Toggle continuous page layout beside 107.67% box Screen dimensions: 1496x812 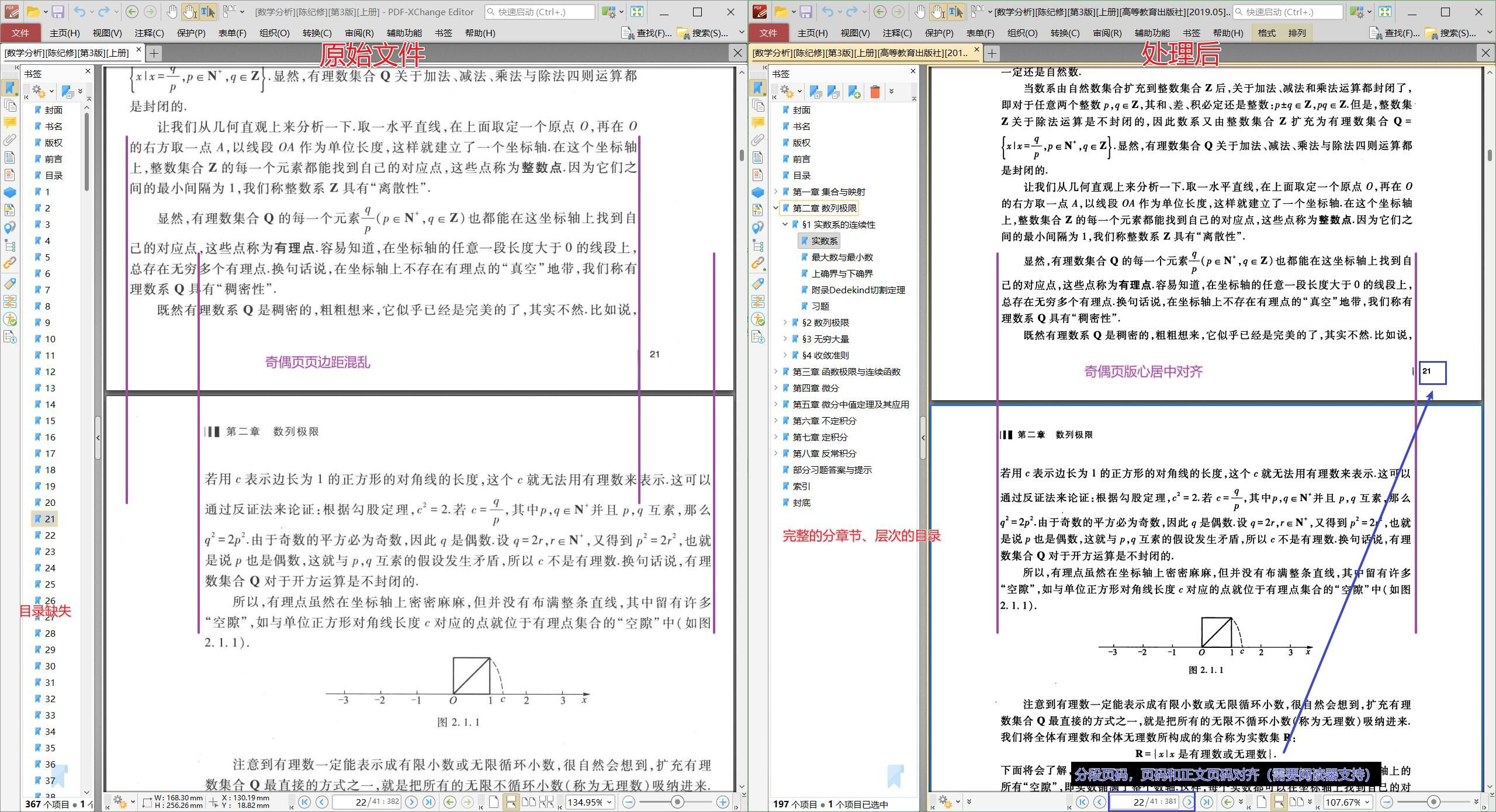[1279, 802]
